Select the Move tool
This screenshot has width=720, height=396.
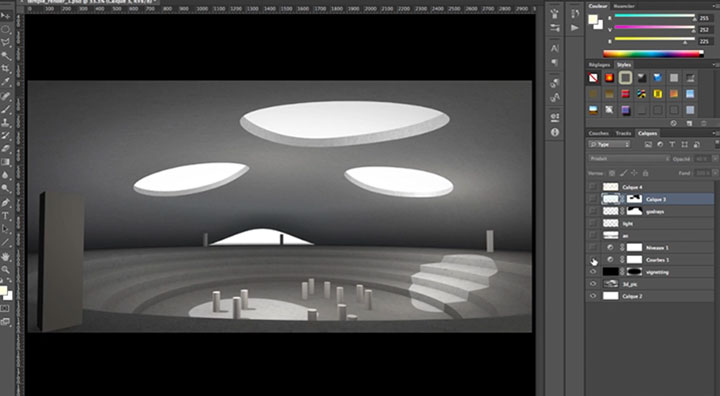tap(6, 16)
